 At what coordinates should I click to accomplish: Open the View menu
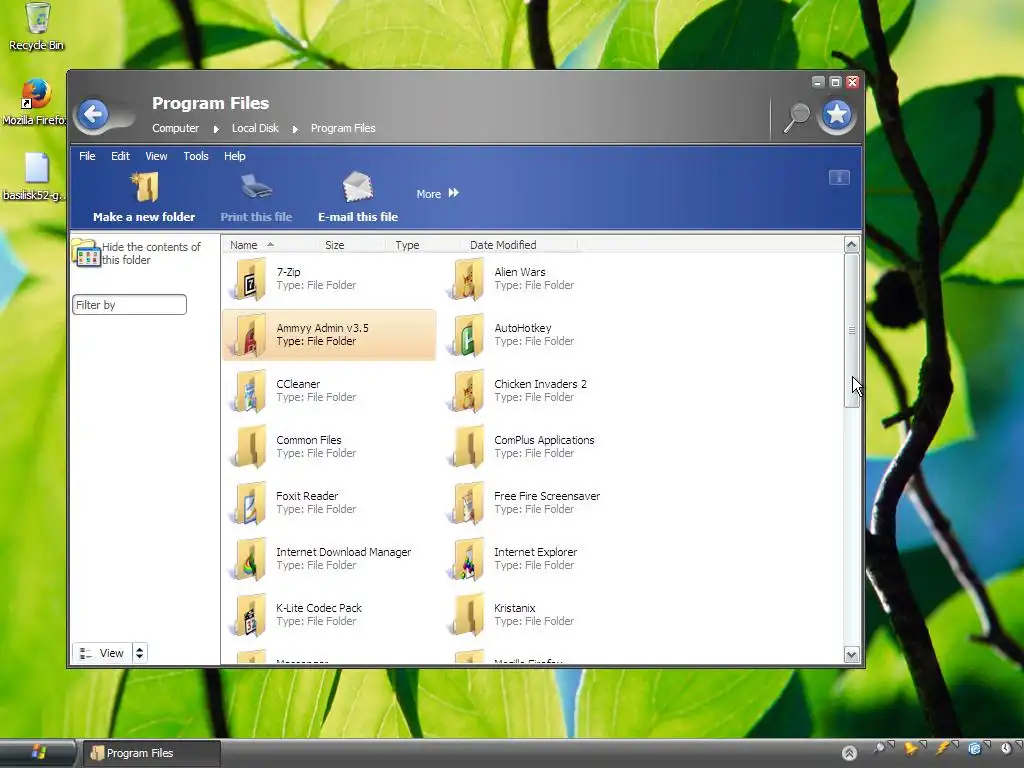coord(156,156)
